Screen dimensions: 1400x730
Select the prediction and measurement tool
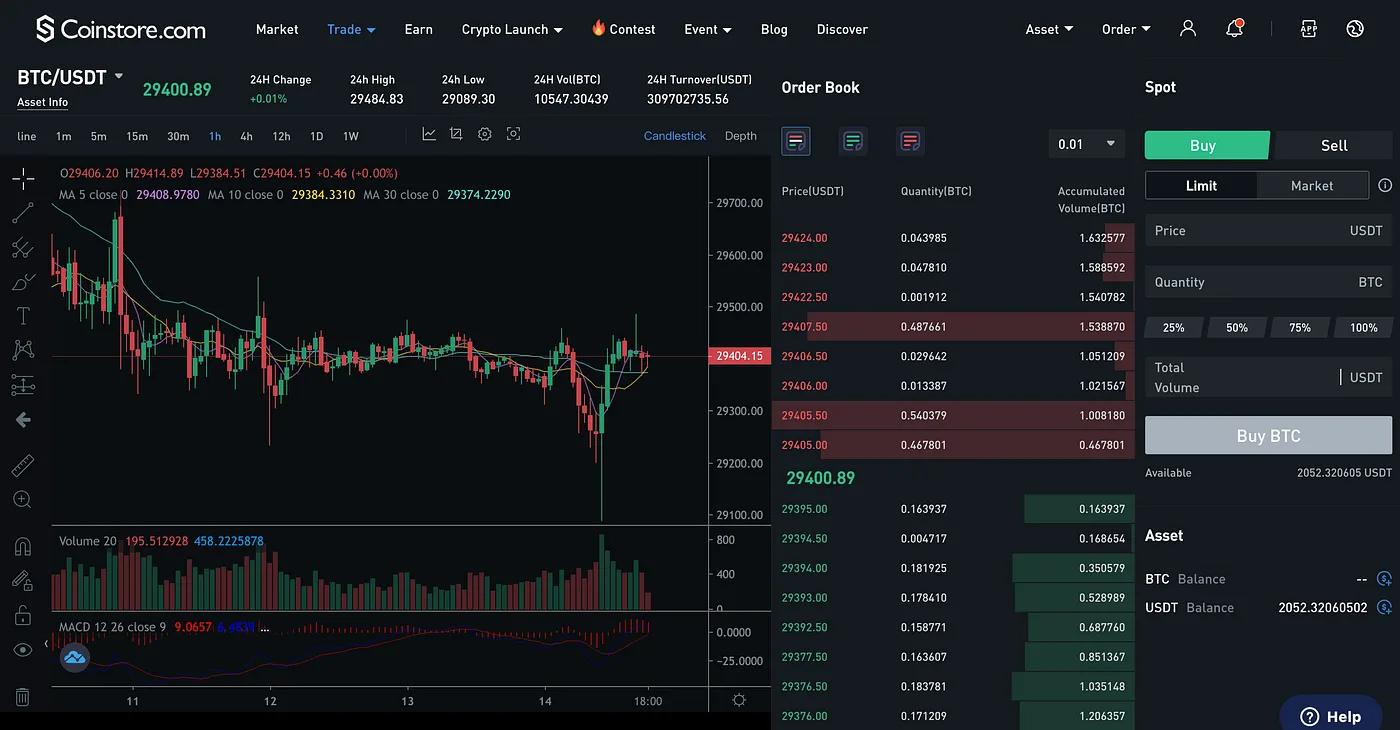[23, 385]
